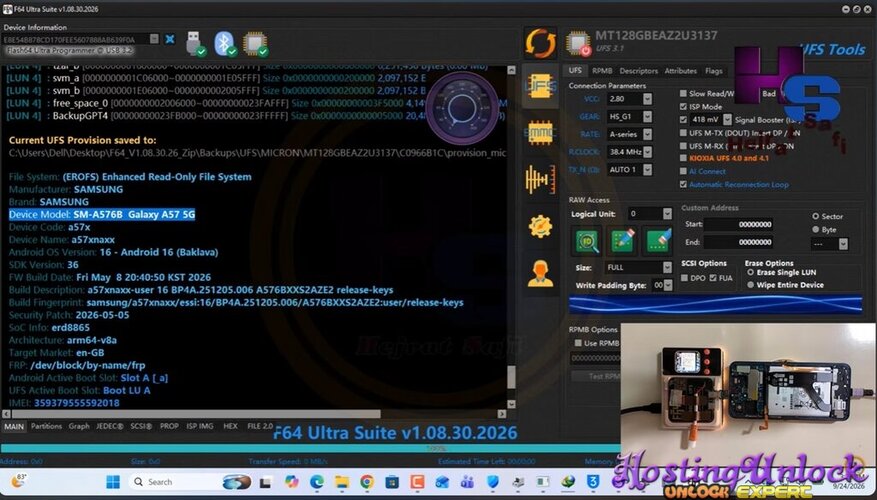The width and height of the screenshot is (877, 500).
Task: Click the USB connection status icon
Action: pyautogui.click(x=195, y=44)
